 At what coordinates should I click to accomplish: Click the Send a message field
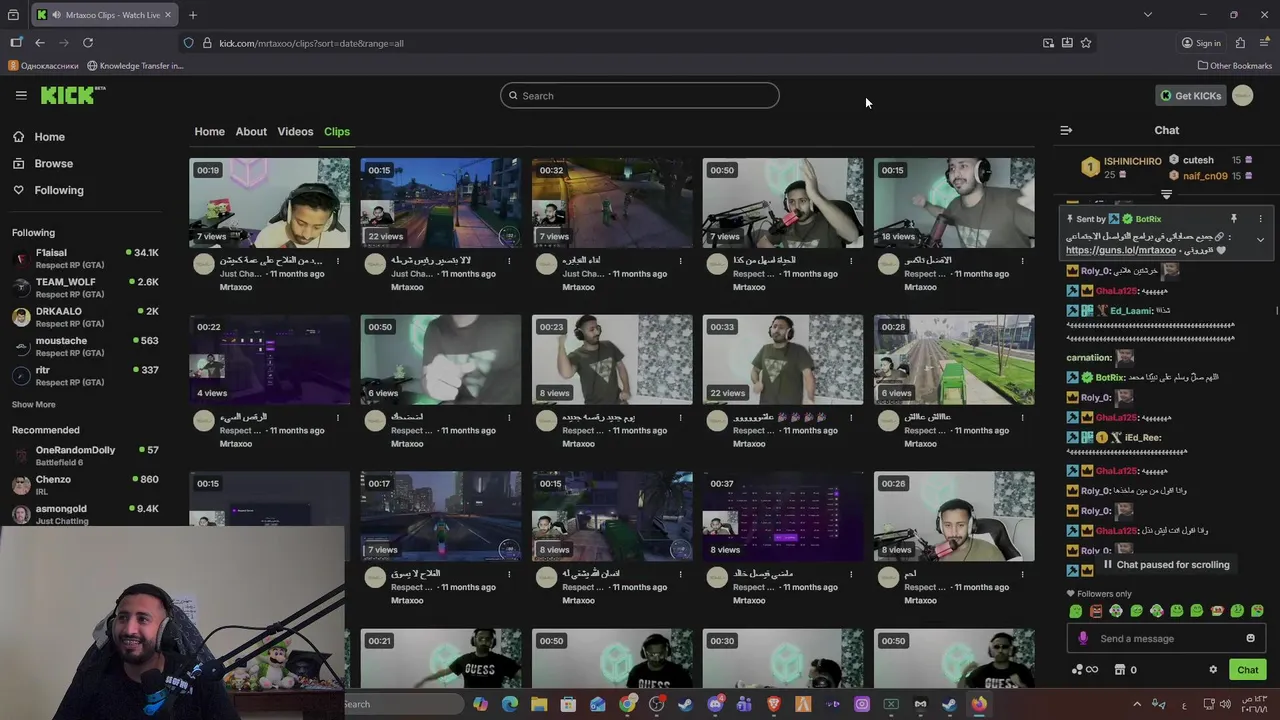click(1168, 639)
